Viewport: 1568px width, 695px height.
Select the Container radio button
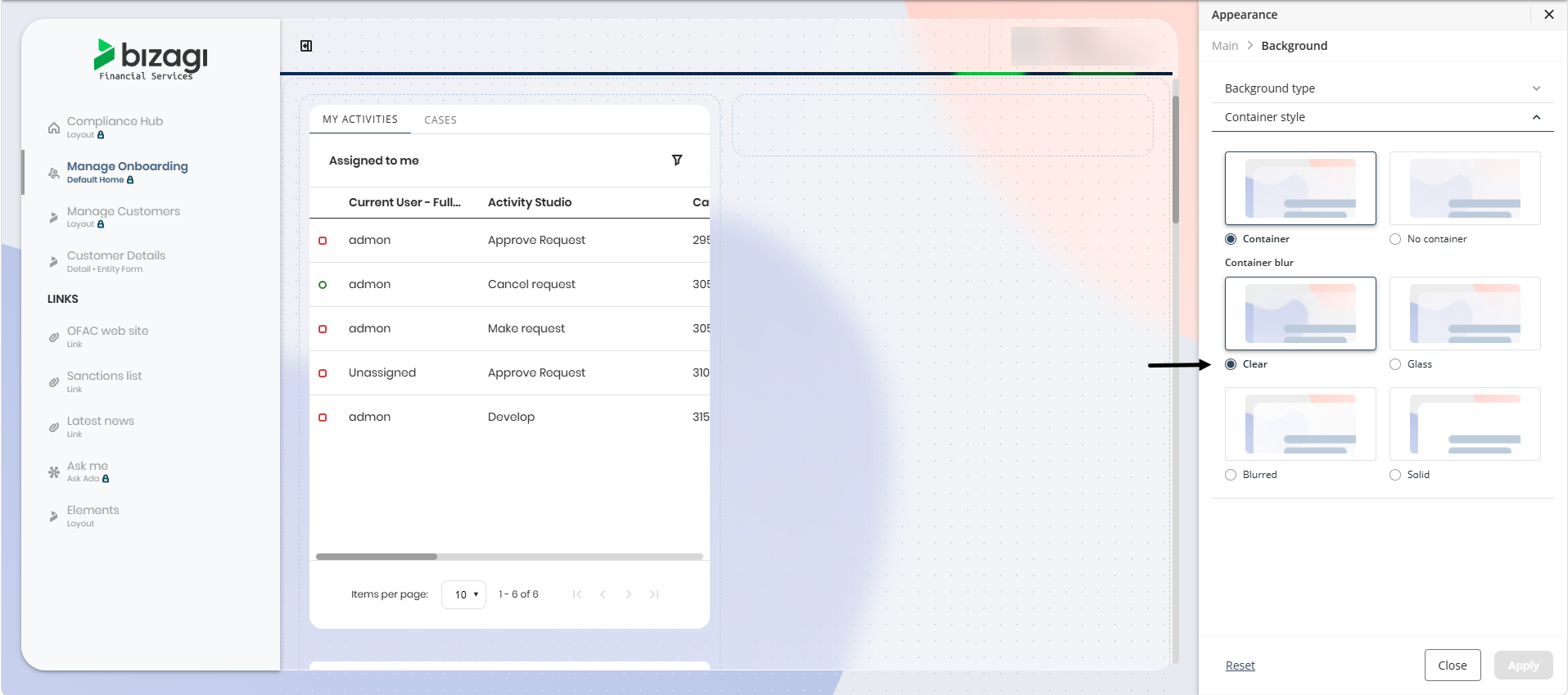[1231, 239]
